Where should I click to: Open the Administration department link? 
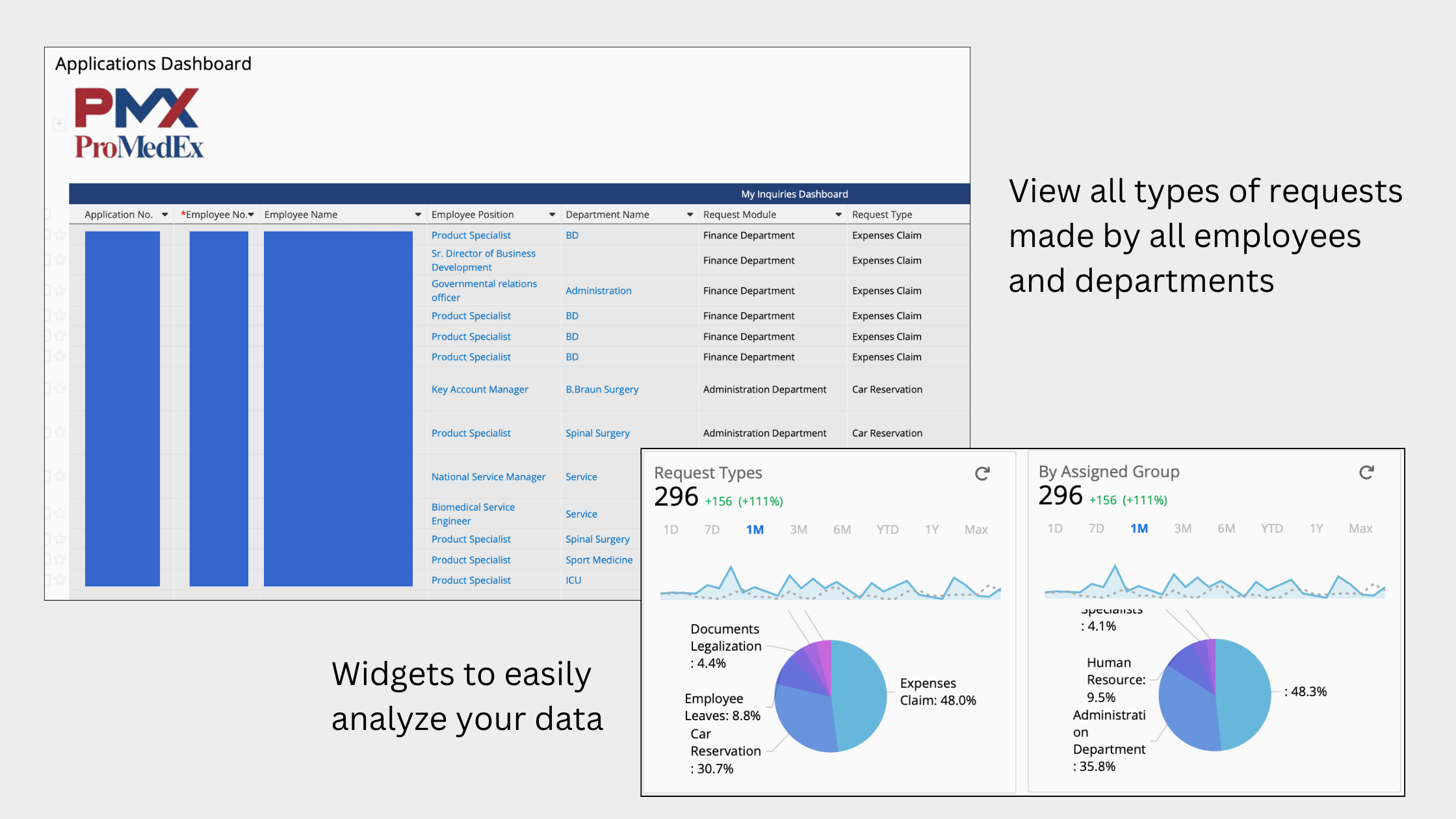(598, 291)
